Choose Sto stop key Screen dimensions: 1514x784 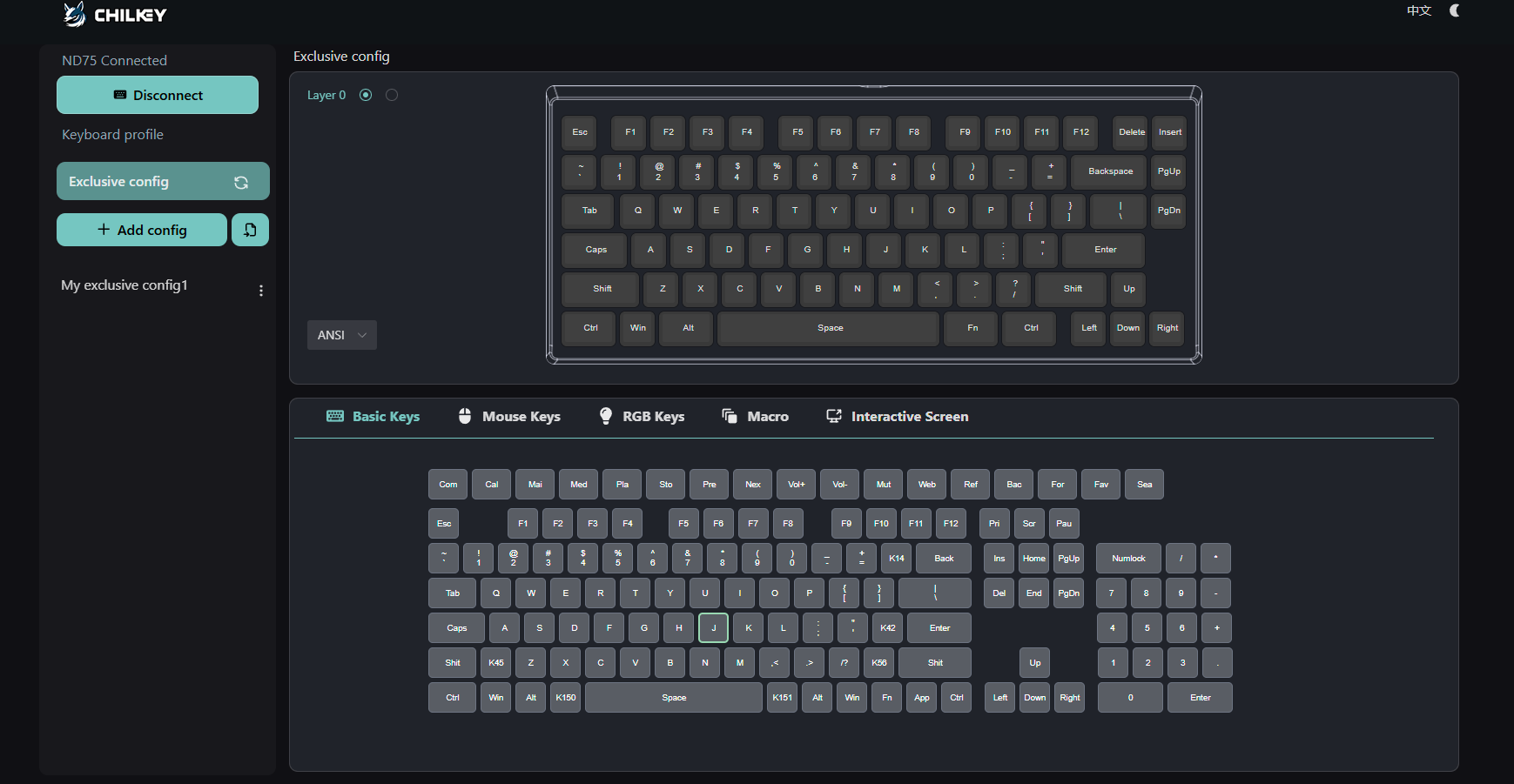666,485
